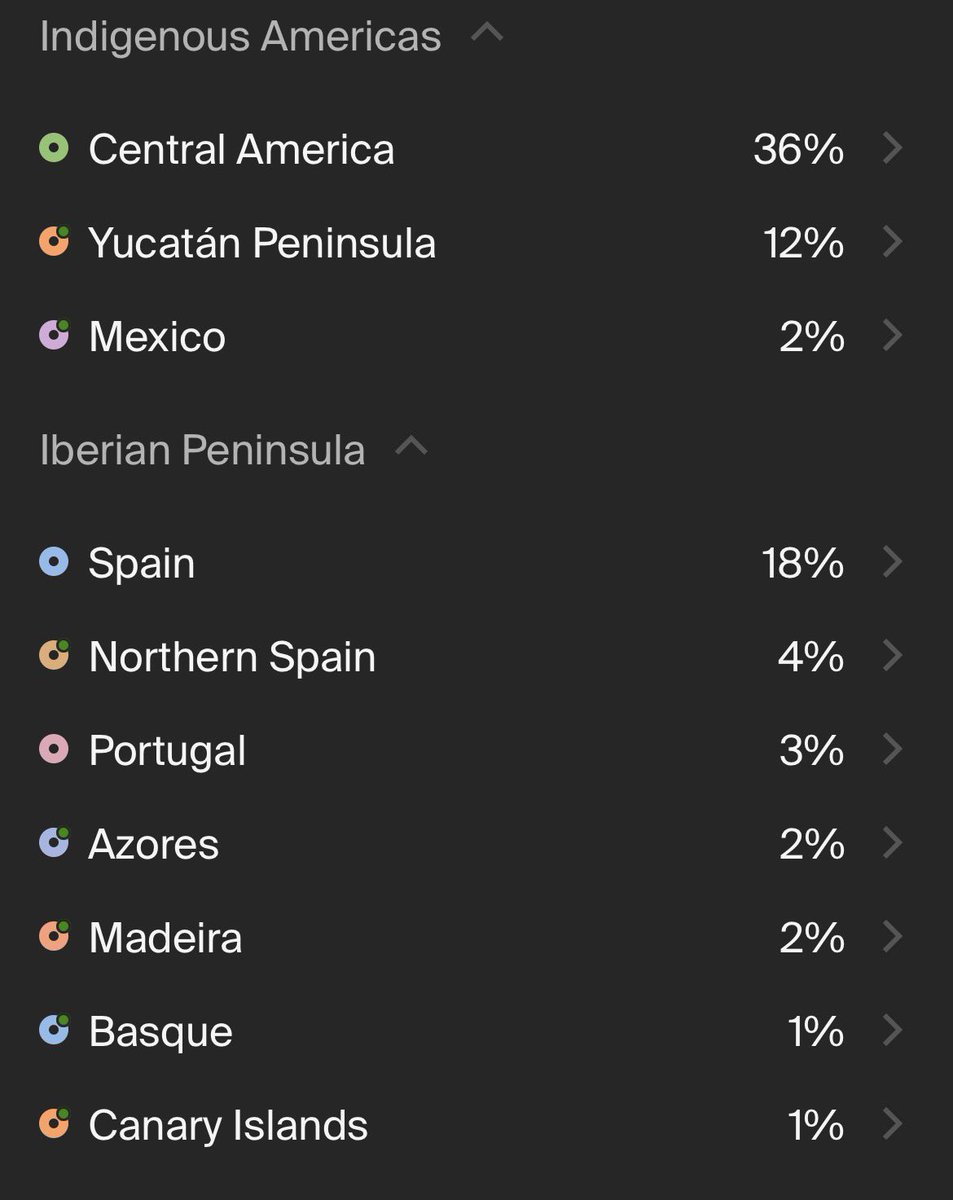
Task: Click the Canary Islands orange color marker
Action: tap(54, 1124)
